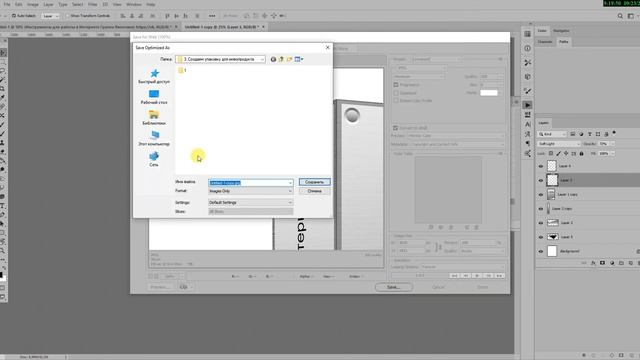This screenshot has width=640, height=360.
Task: Switch to the Paths tab
Action: click(564, 42)
